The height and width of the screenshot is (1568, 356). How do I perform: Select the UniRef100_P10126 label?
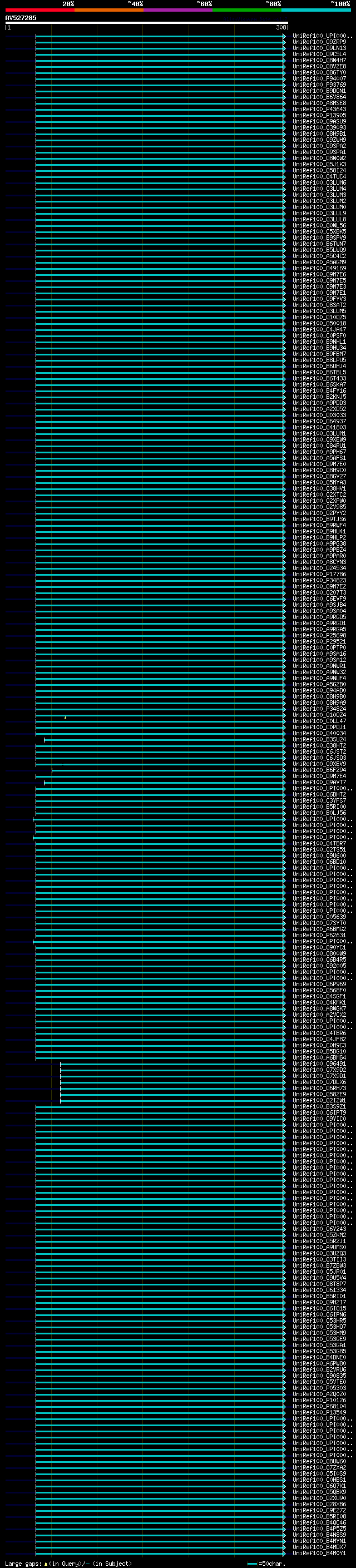point(319,1400)
